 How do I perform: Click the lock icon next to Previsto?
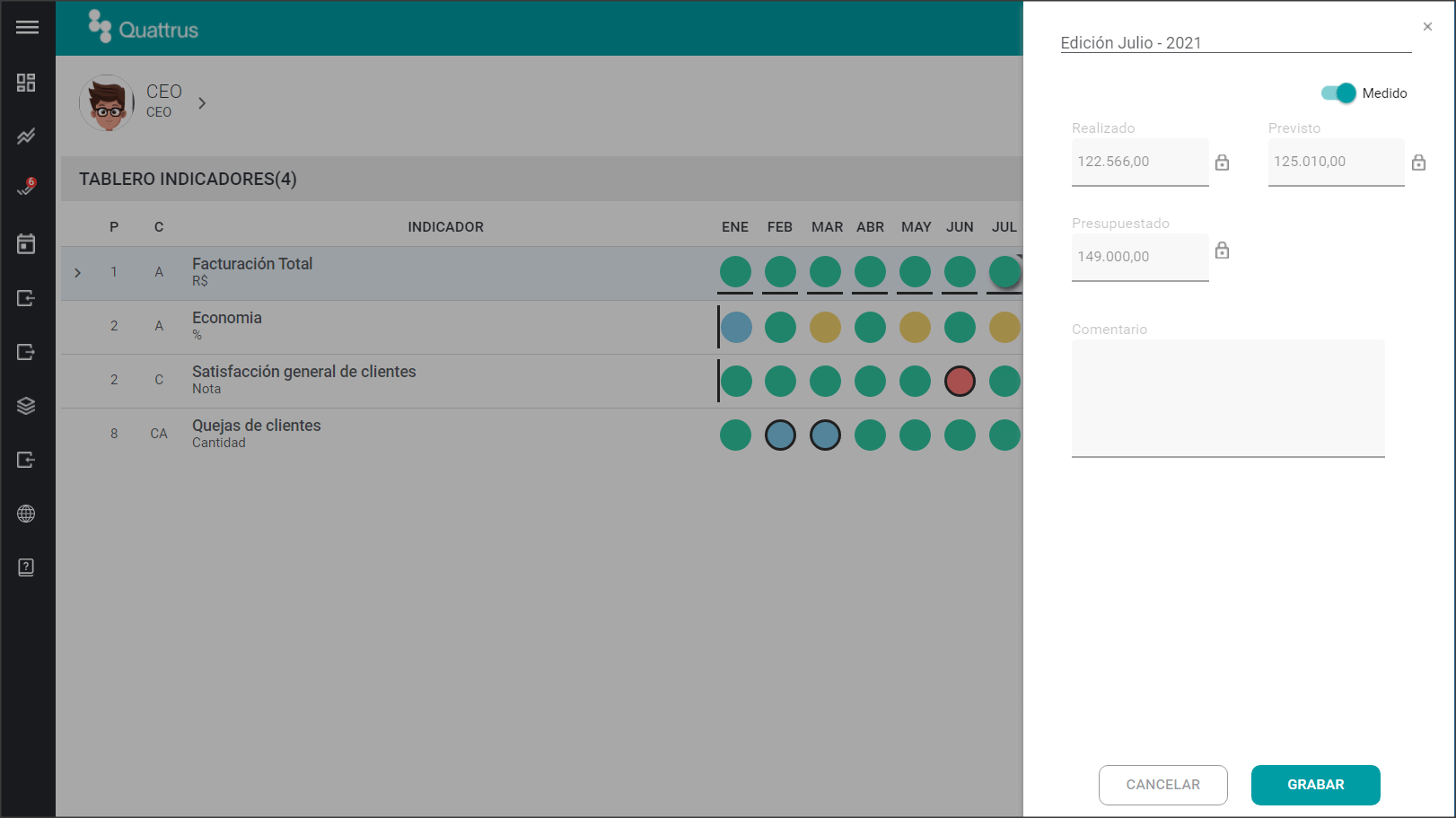click(x=1418, y=163)
